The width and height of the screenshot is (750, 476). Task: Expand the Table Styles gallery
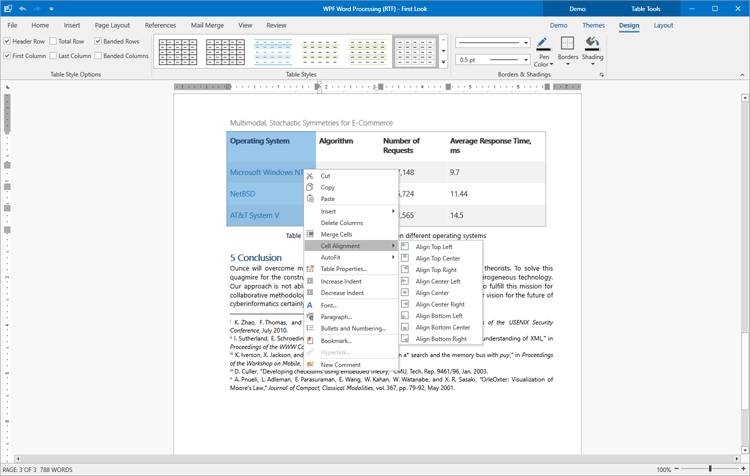(x=444, y=62)
